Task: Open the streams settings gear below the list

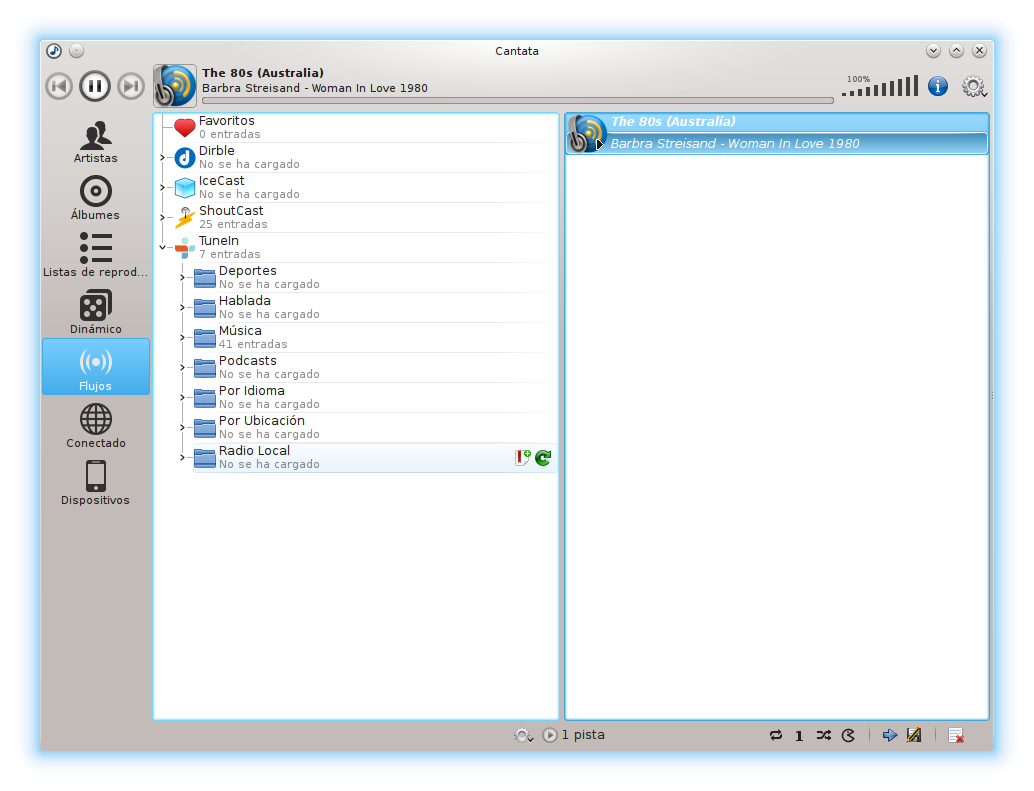Action: [x=524, y=736]
